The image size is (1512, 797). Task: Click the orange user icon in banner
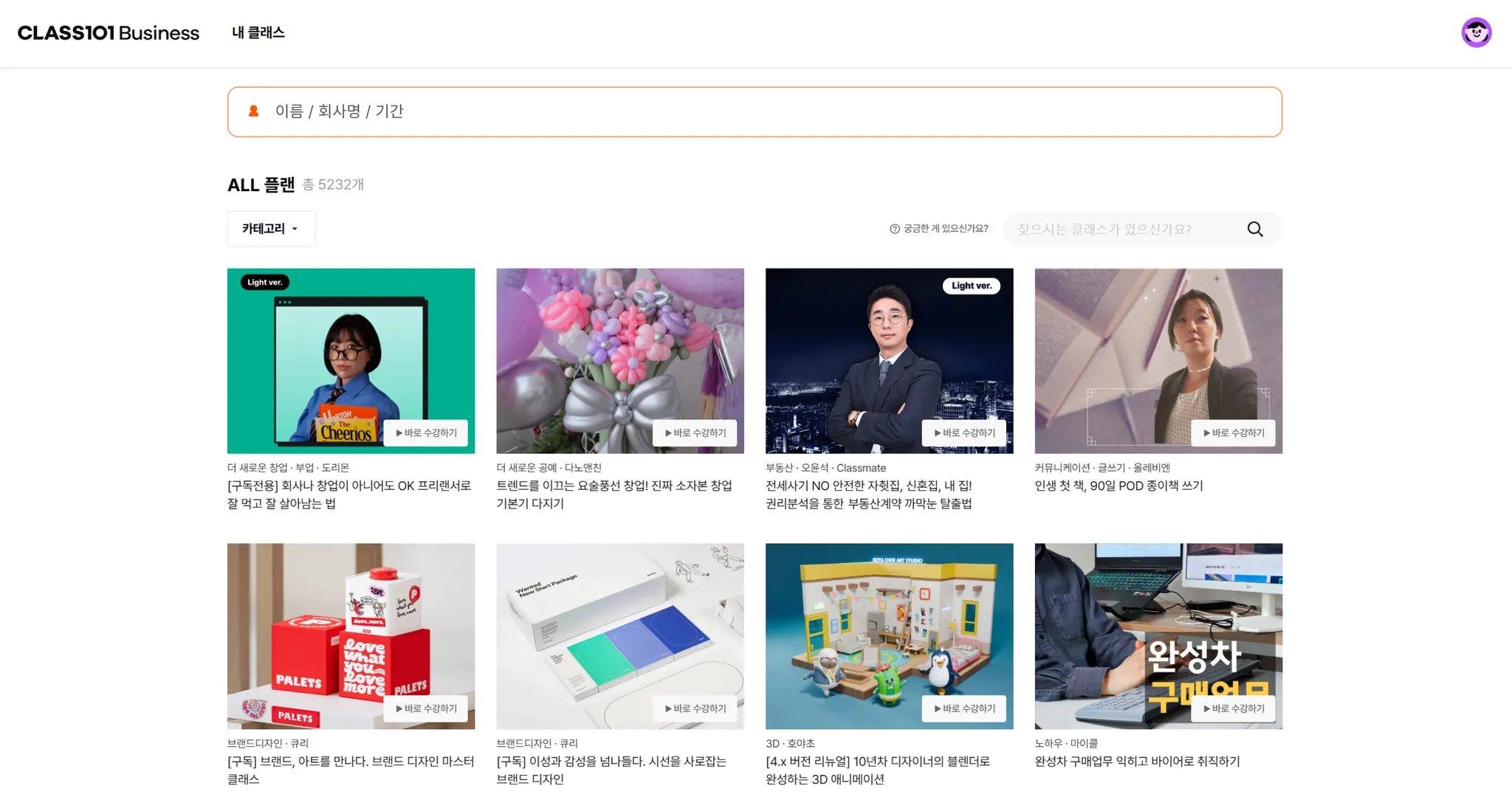[253, 111]
